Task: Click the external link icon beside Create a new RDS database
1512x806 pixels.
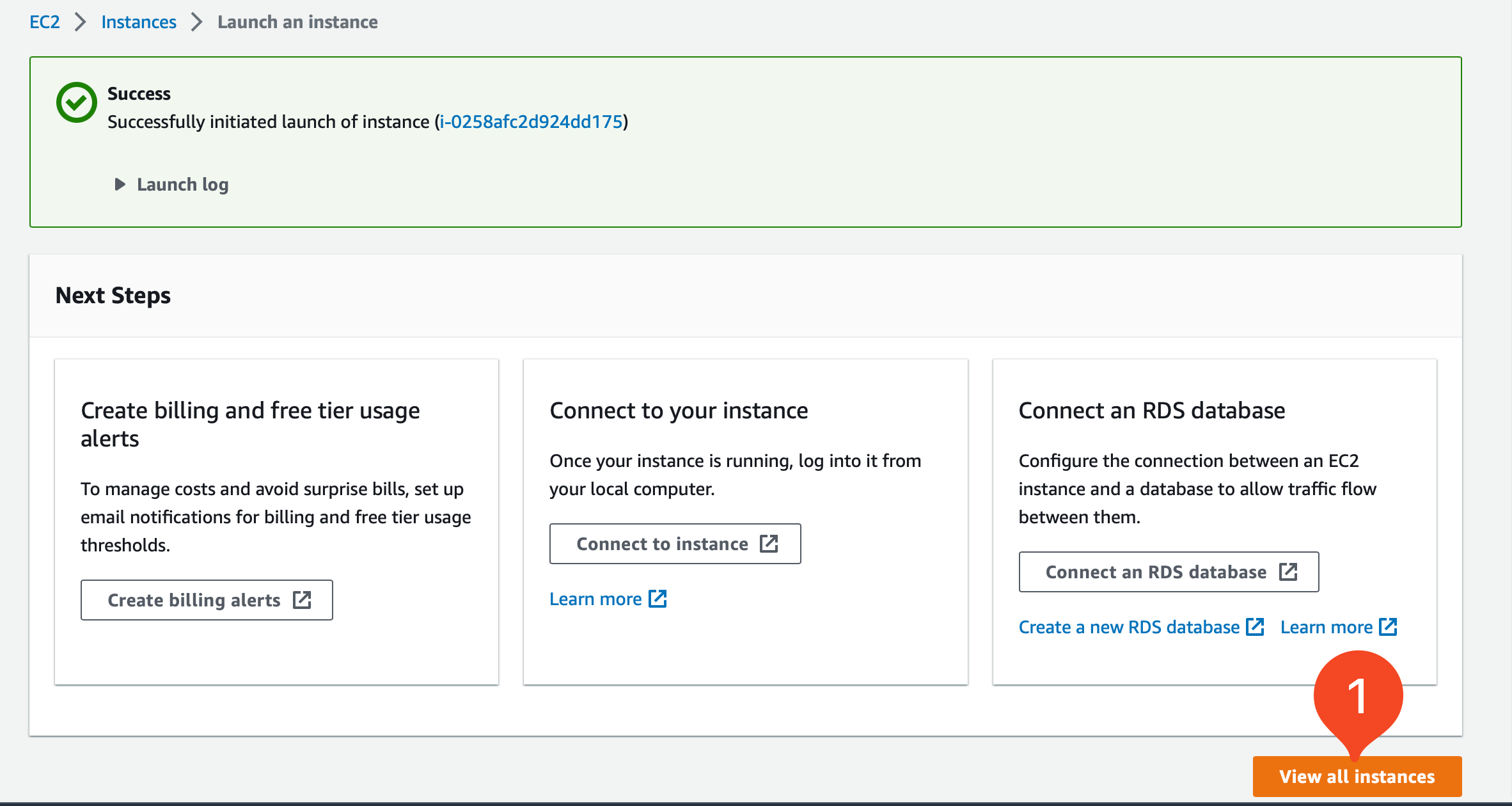Action: pyautogui.click(x=1256, y=627)
